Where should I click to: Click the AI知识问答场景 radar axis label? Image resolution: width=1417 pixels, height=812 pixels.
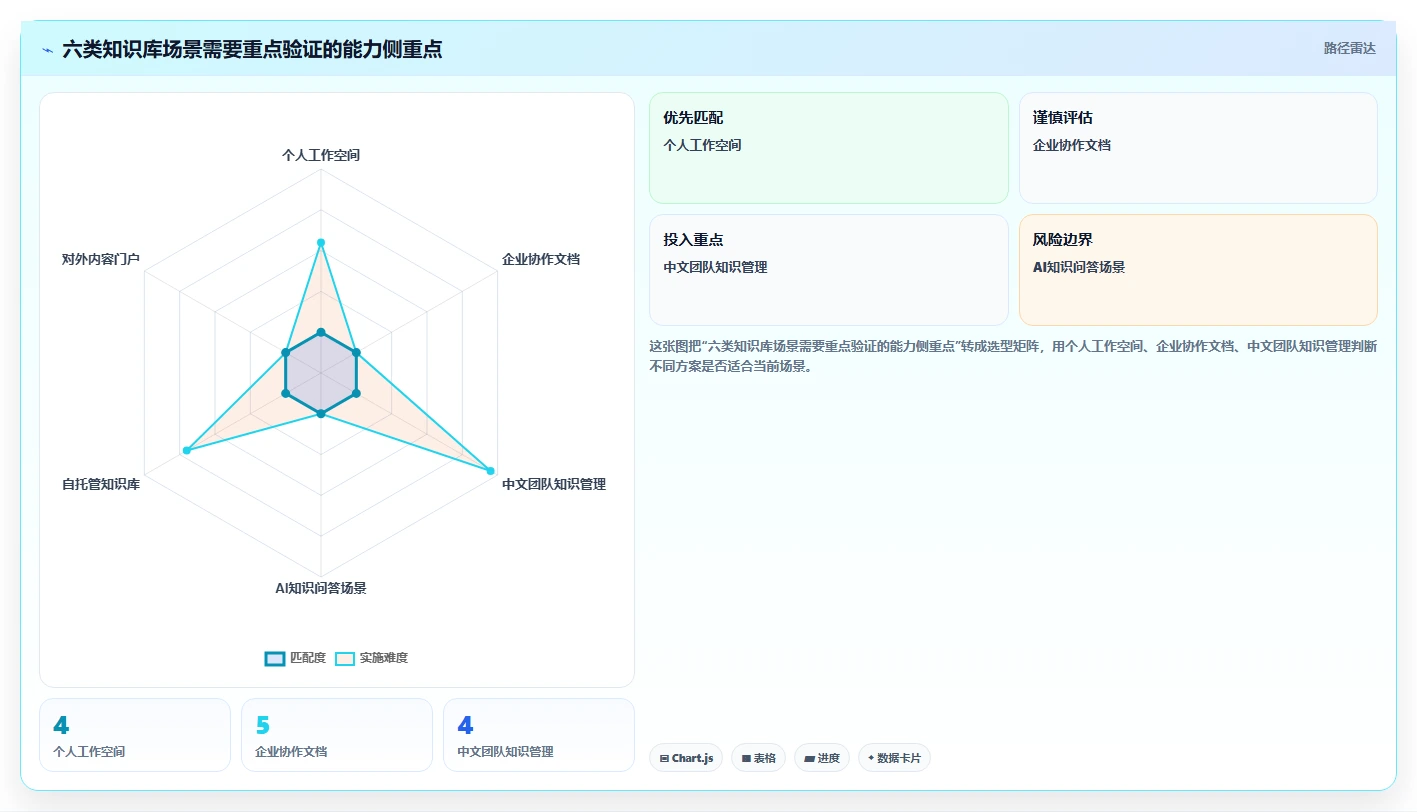tap(321, 588)
